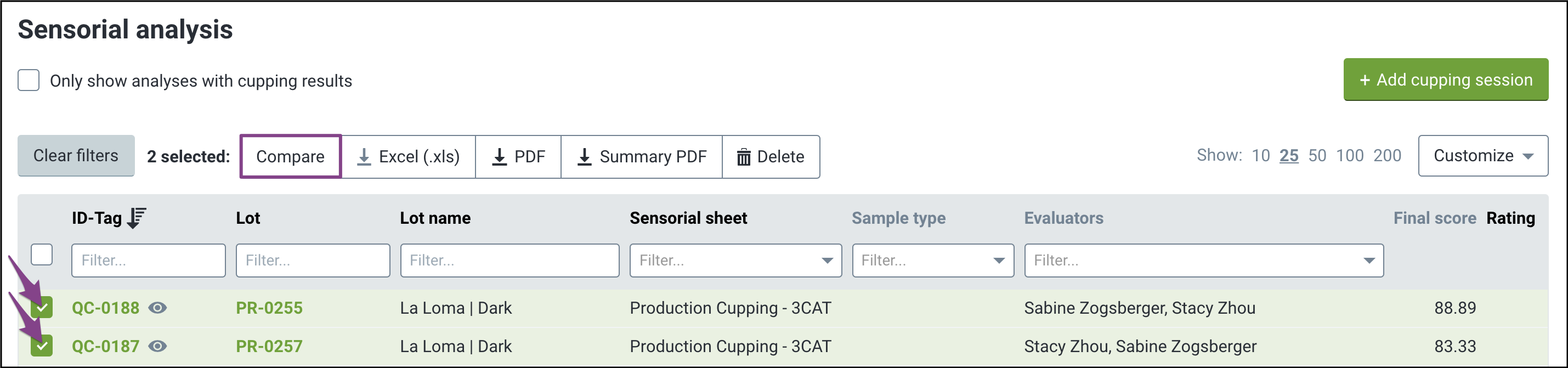This screenshot has width=1568, height=368.
Task: Click the eye icon next to QC-0187
Action: click(157, 346)
